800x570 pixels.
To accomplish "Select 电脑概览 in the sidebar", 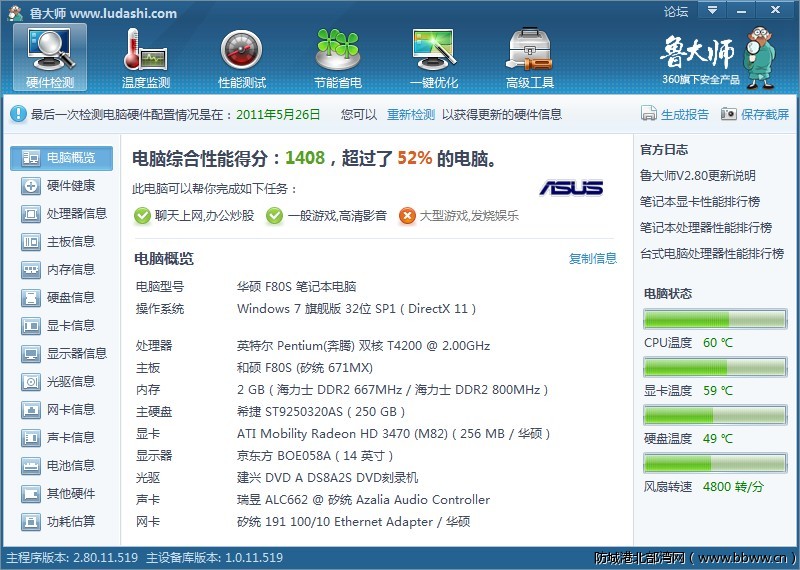I will [x=61, y=158].
